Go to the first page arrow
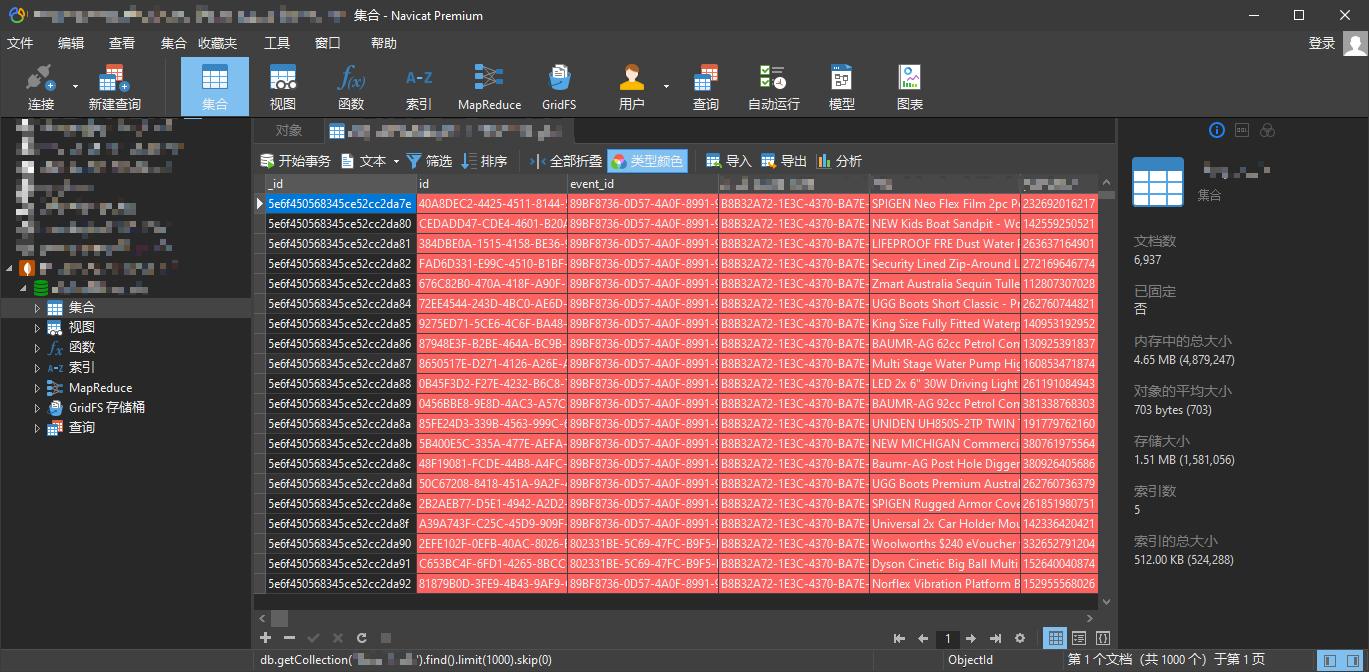 (899, 638)
